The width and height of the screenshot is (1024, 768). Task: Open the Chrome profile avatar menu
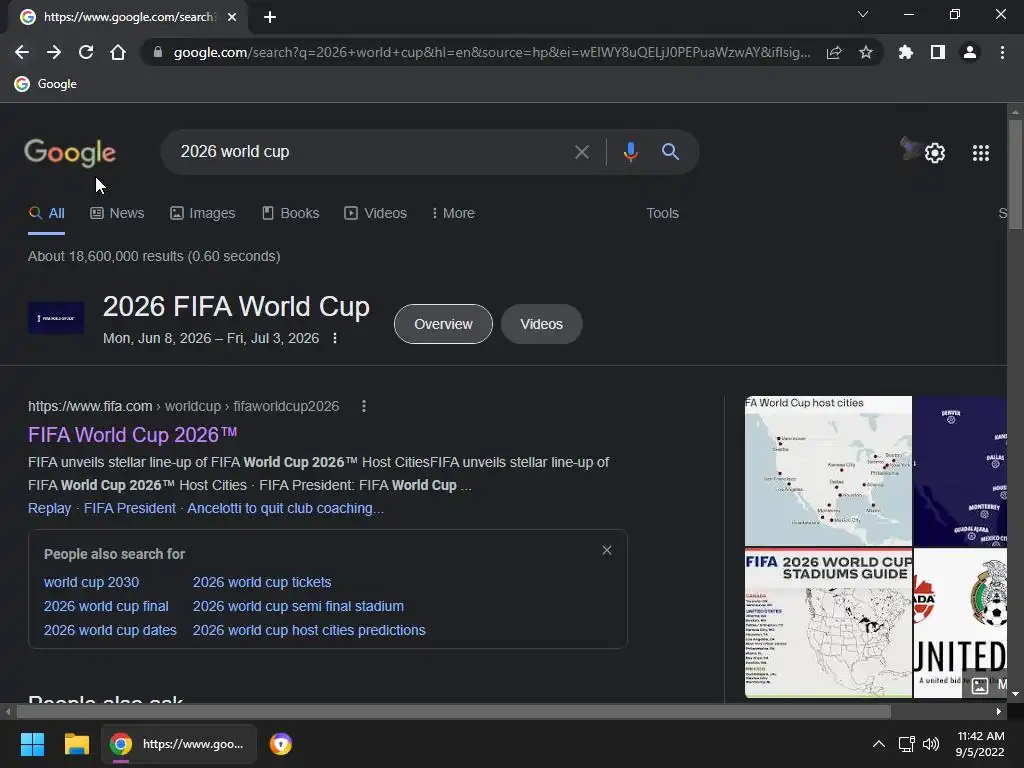pyautogui.click(x=970, y=52)
